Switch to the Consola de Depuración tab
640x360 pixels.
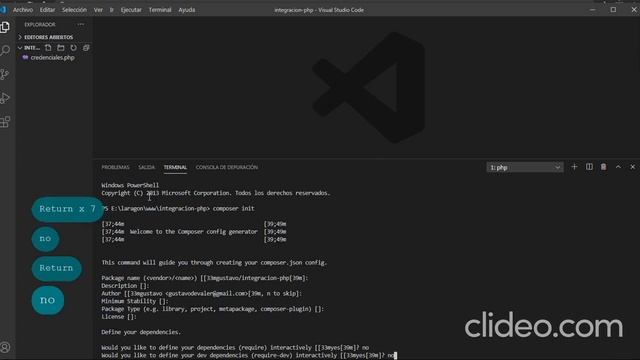227,167
